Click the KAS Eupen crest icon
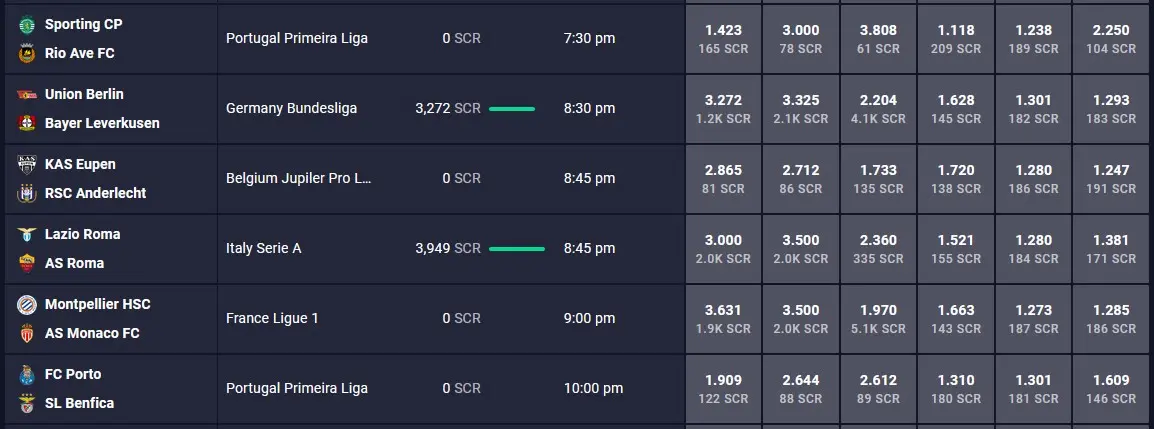 26,164
